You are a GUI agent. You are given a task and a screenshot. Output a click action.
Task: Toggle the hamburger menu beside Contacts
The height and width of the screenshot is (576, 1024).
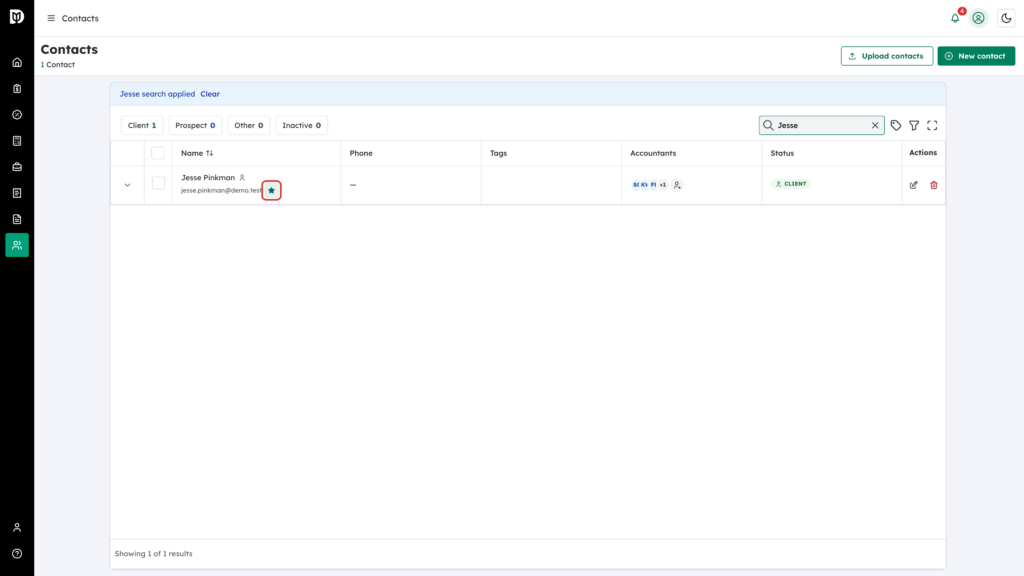click(x=51, y=18)
